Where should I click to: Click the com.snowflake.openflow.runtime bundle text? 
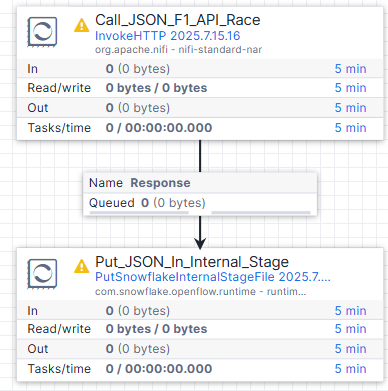(200, 292)
